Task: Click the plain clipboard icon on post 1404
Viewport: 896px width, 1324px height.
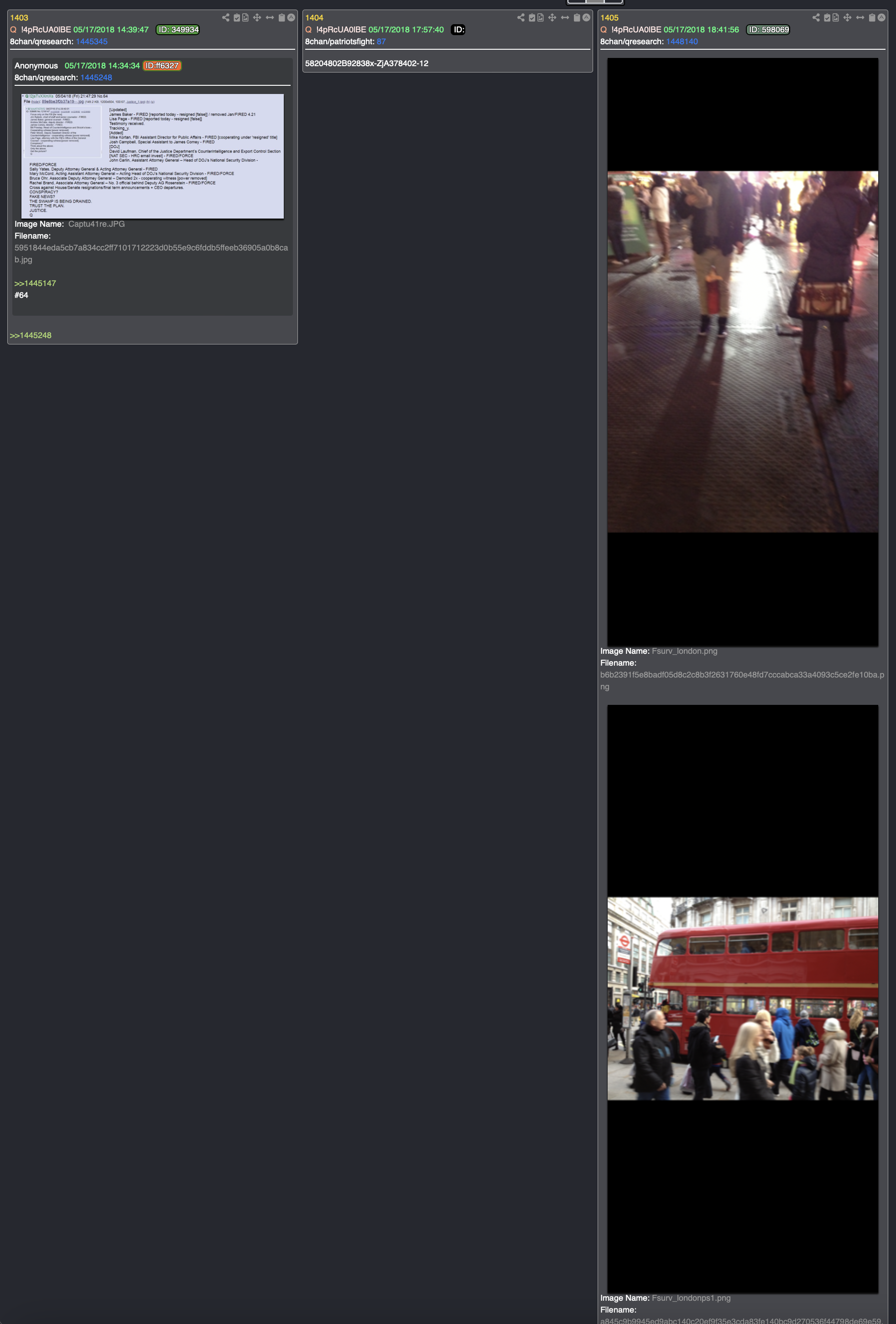Action: pyautogui.click(x=577, y=18)
